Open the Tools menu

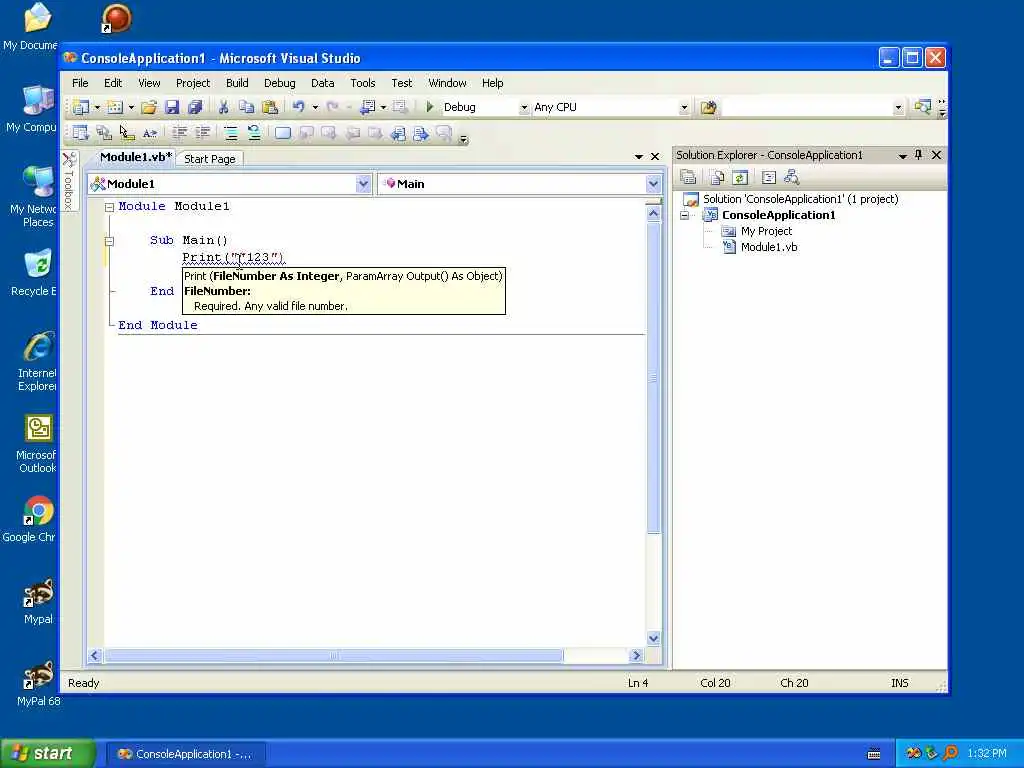pos(362,83)
